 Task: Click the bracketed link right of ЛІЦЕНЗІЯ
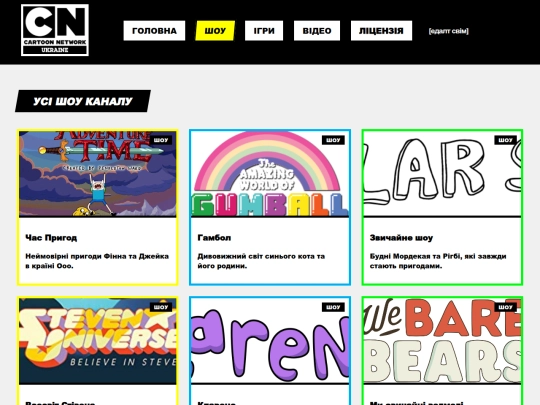448,31
